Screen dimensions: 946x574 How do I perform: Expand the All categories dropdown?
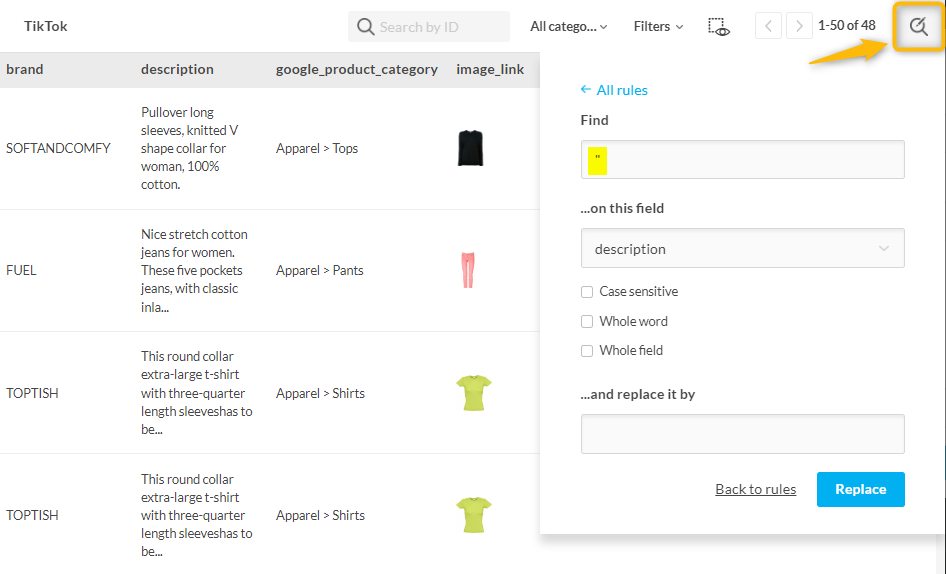(568, 27)
